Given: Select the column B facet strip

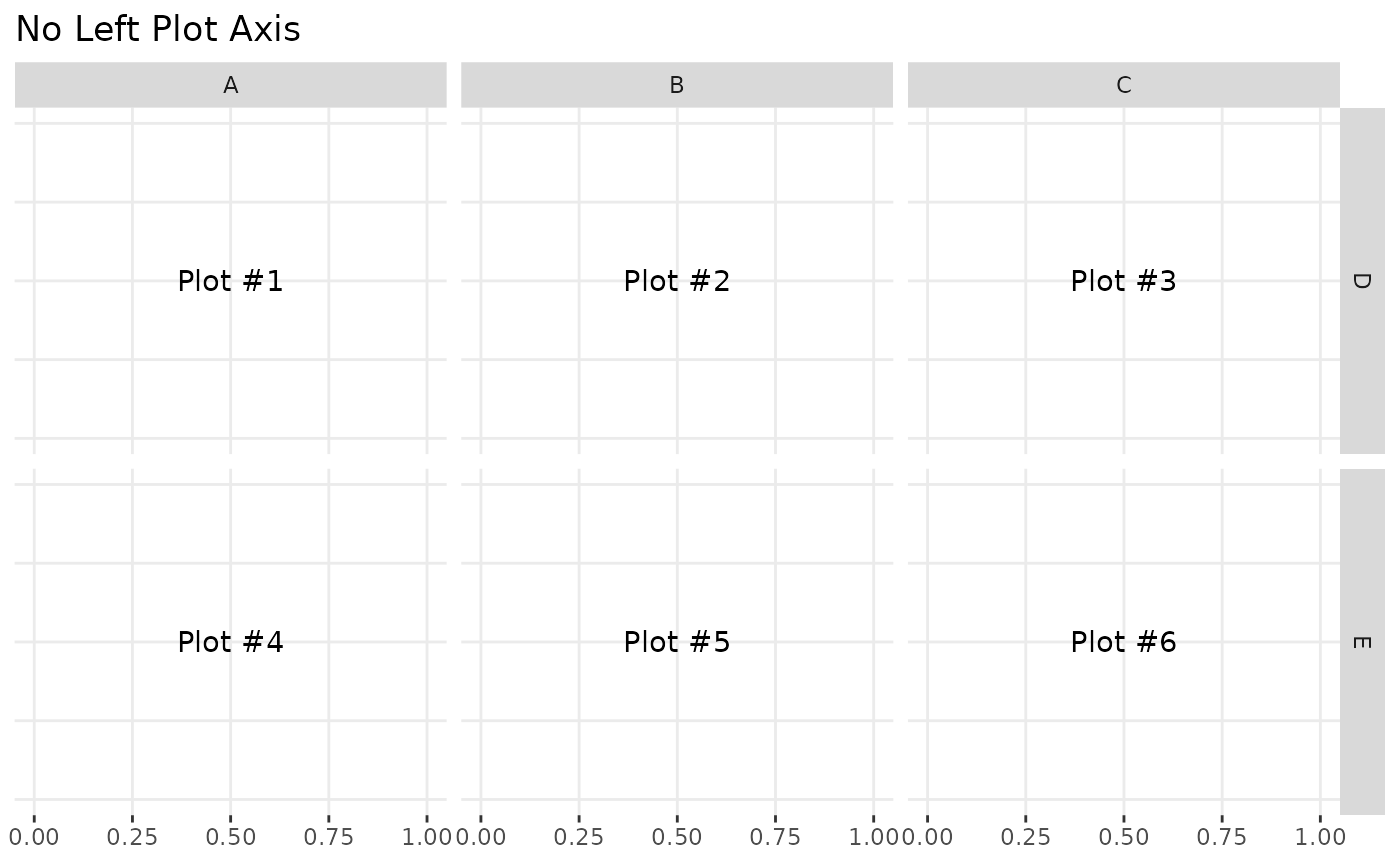Looking at the screenshot, I should tap(676, 85).
